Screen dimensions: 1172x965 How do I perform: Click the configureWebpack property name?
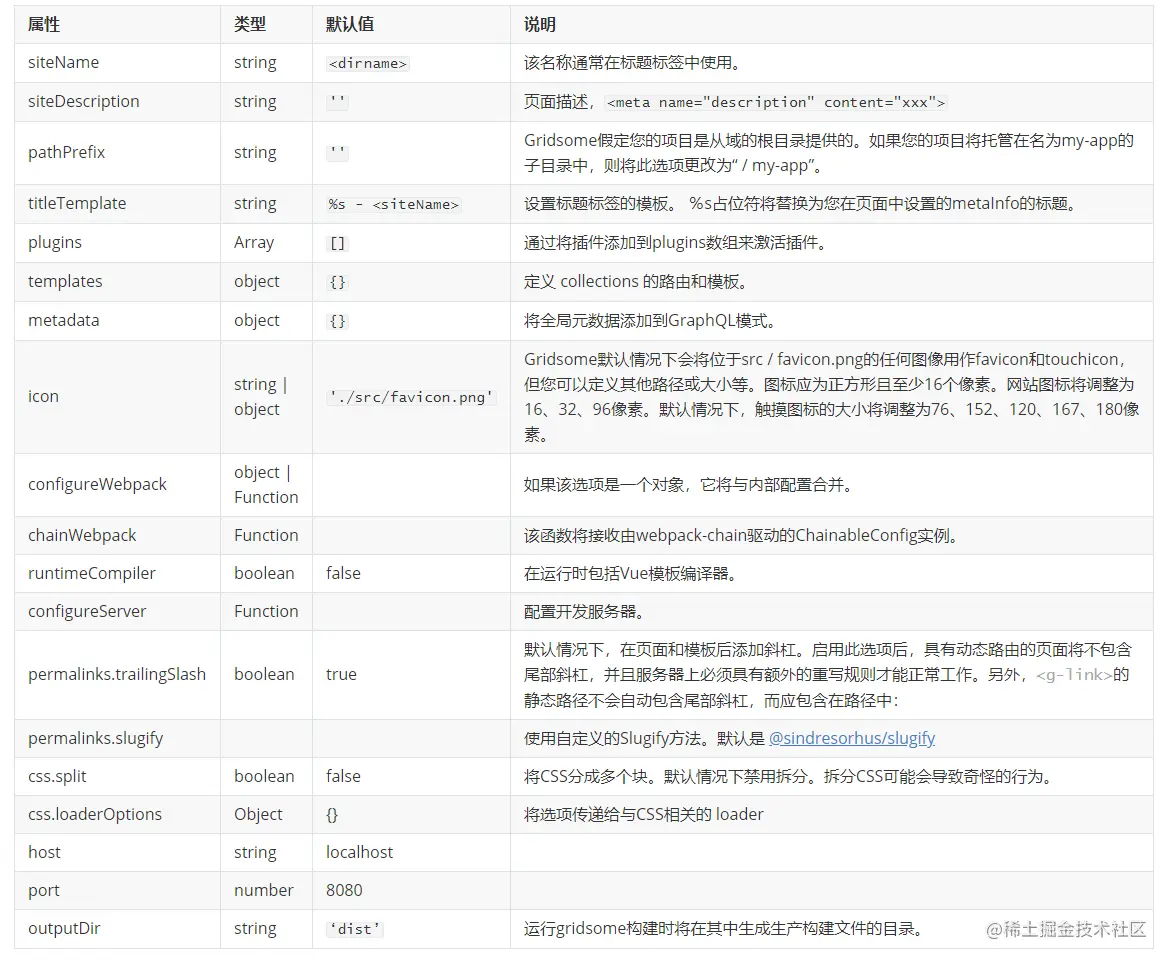(97, 484)
